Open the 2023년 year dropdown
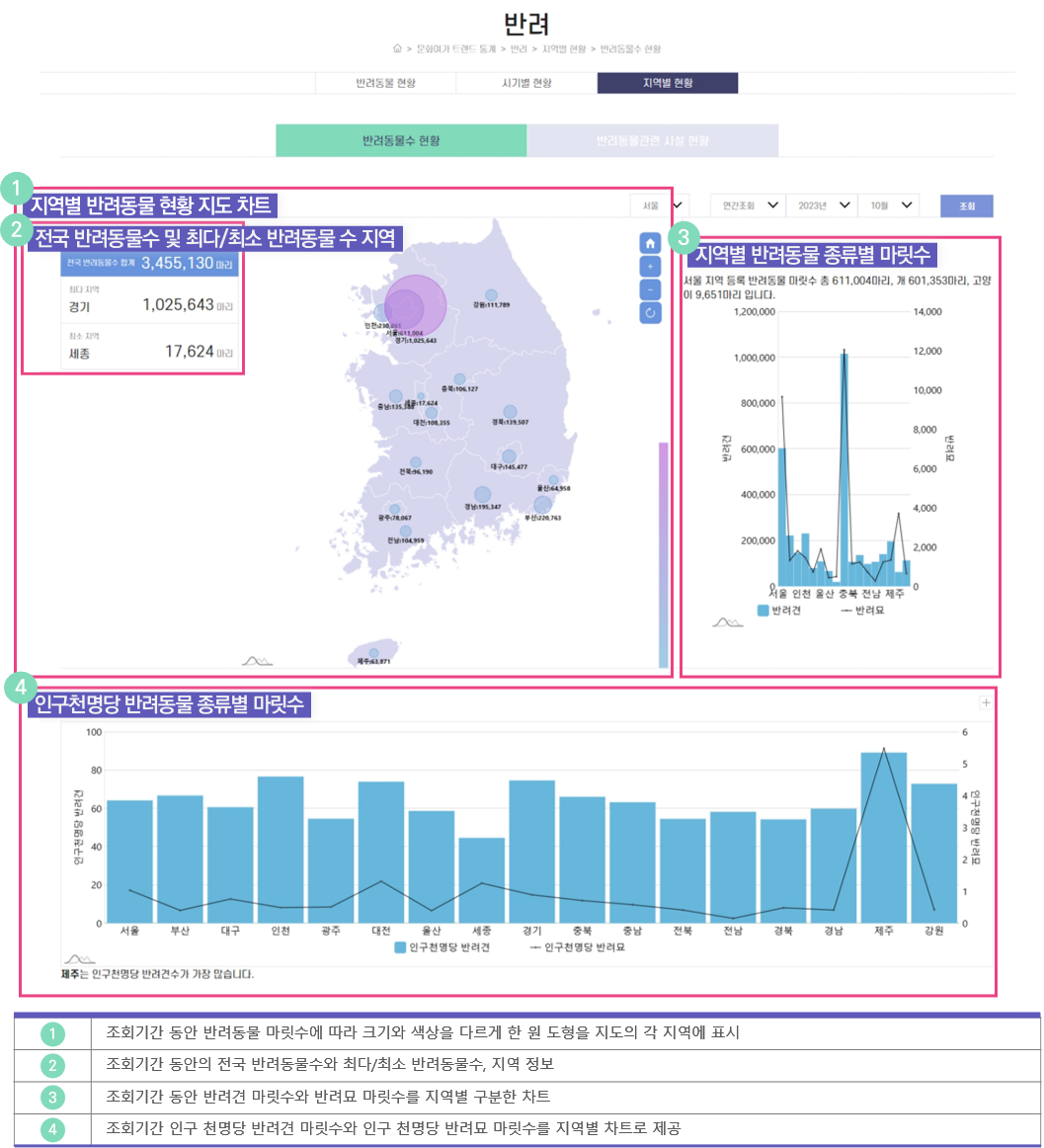 pos(820,205)
